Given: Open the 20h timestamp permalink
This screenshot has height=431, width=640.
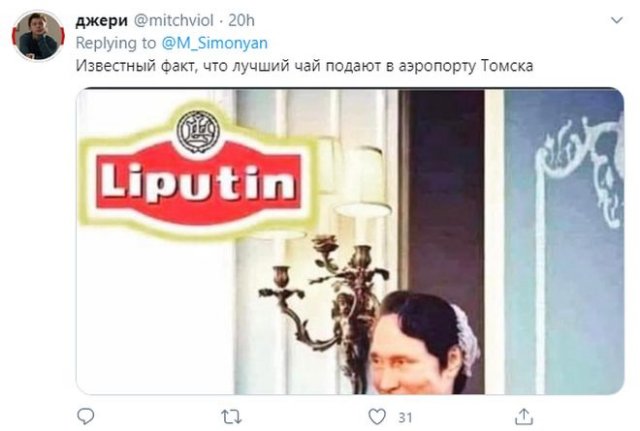Looking at the screenshot, I should pyautogui.click(x=241, y=20).
